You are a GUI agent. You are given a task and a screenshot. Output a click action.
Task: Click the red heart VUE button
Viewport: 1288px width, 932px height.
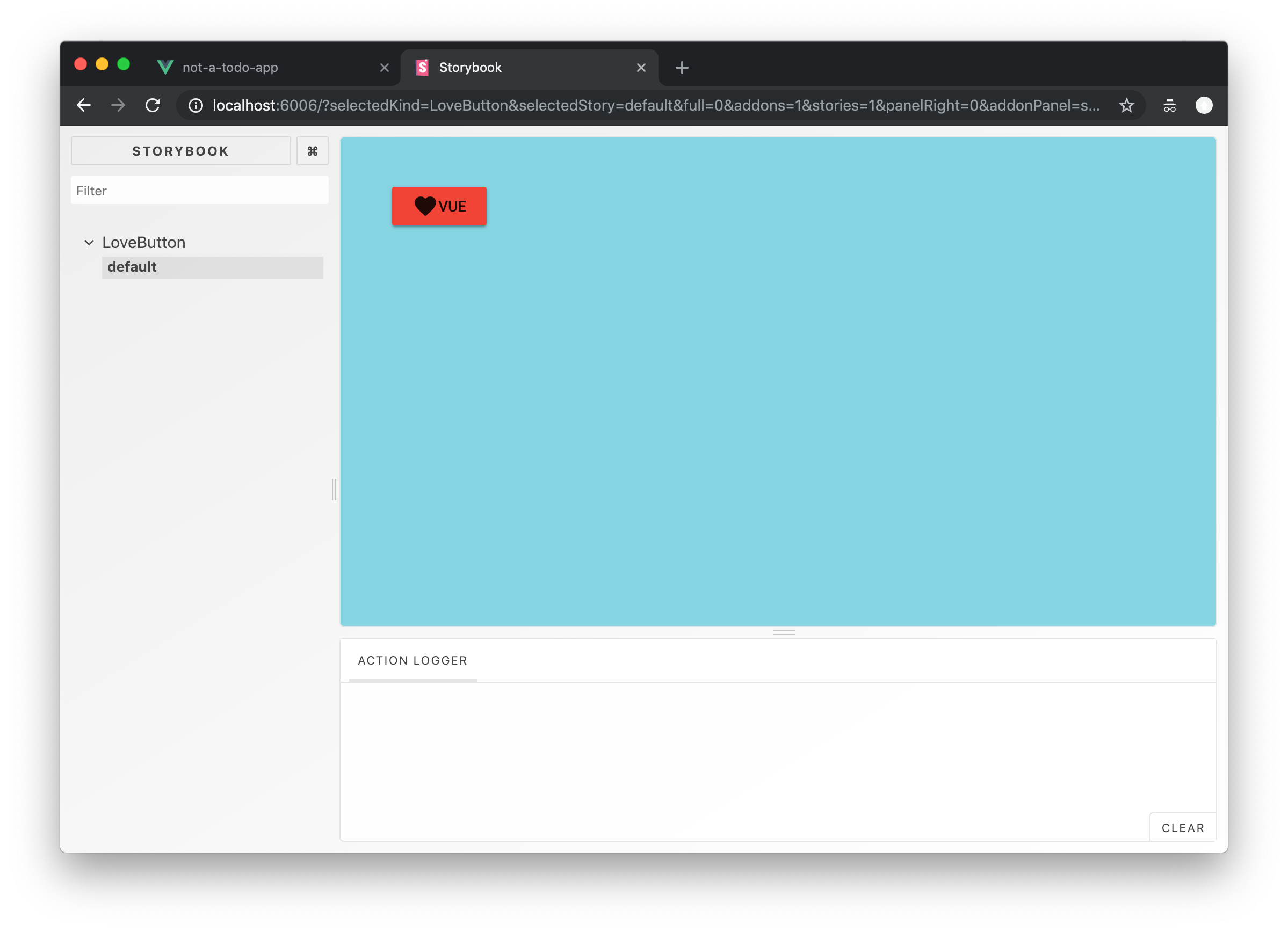[x=439, y=206]
